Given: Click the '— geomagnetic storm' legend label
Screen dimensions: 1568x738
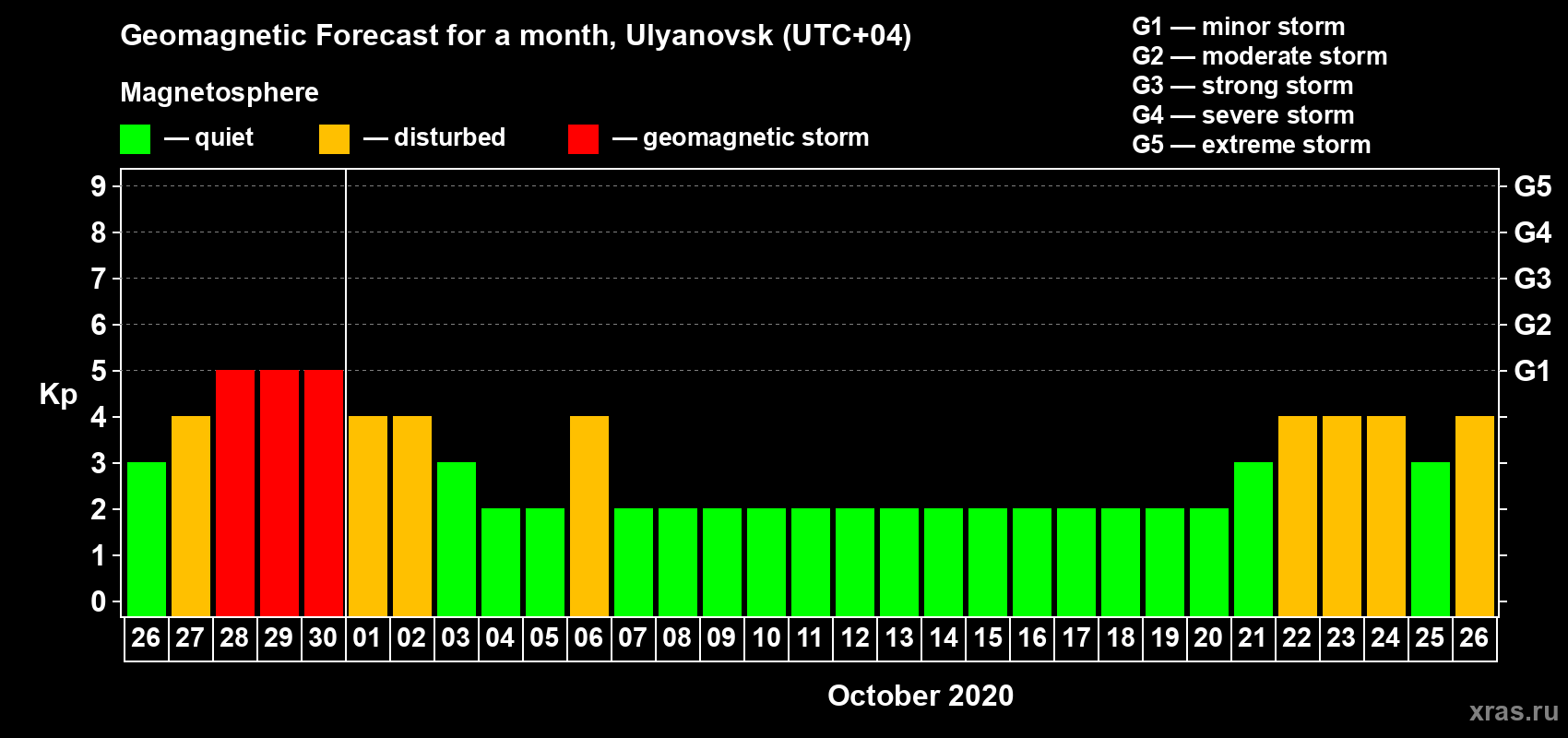Looking at the screenshot, I should point(741,137).
